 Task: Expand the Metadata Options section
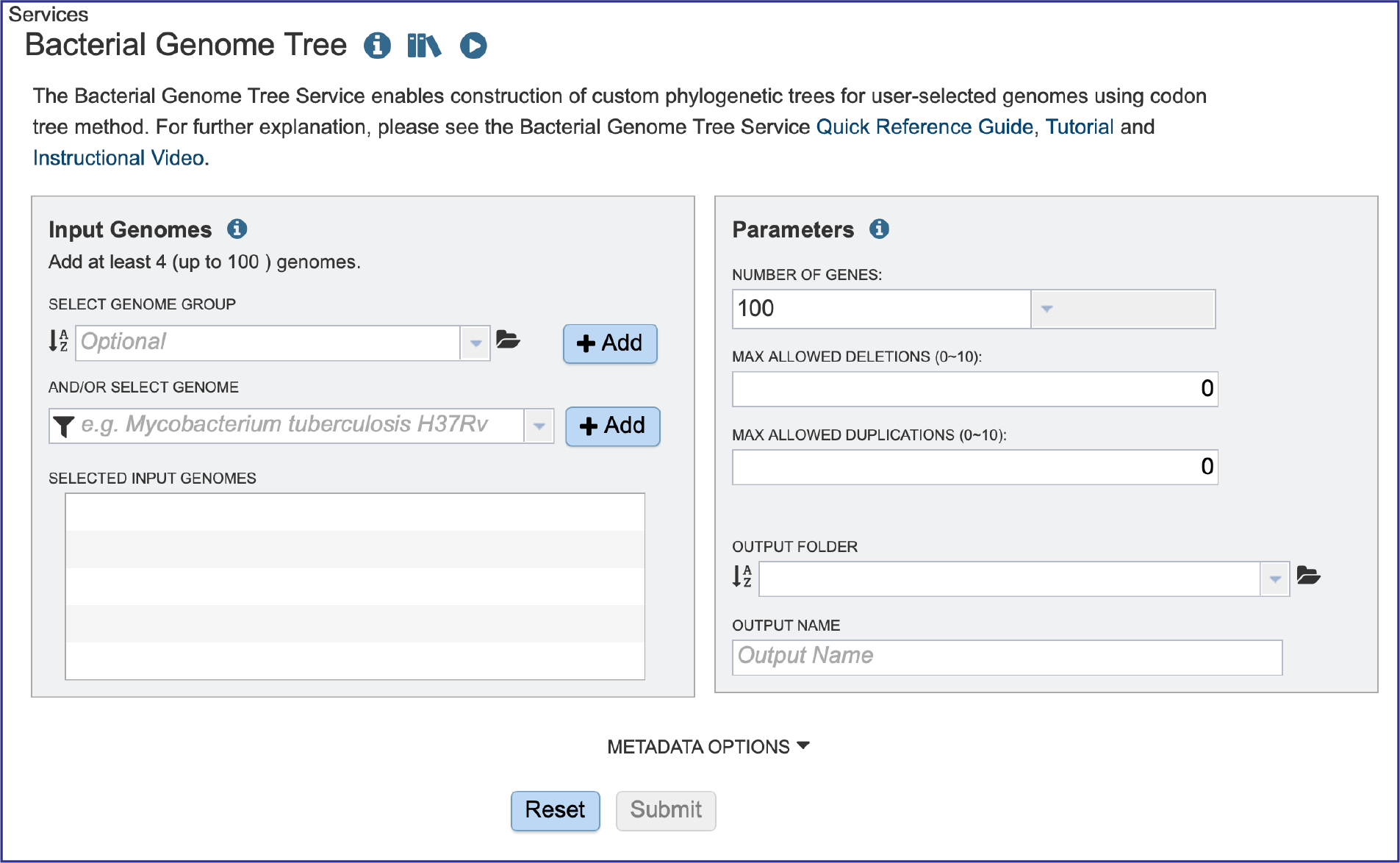click(707, 746)
